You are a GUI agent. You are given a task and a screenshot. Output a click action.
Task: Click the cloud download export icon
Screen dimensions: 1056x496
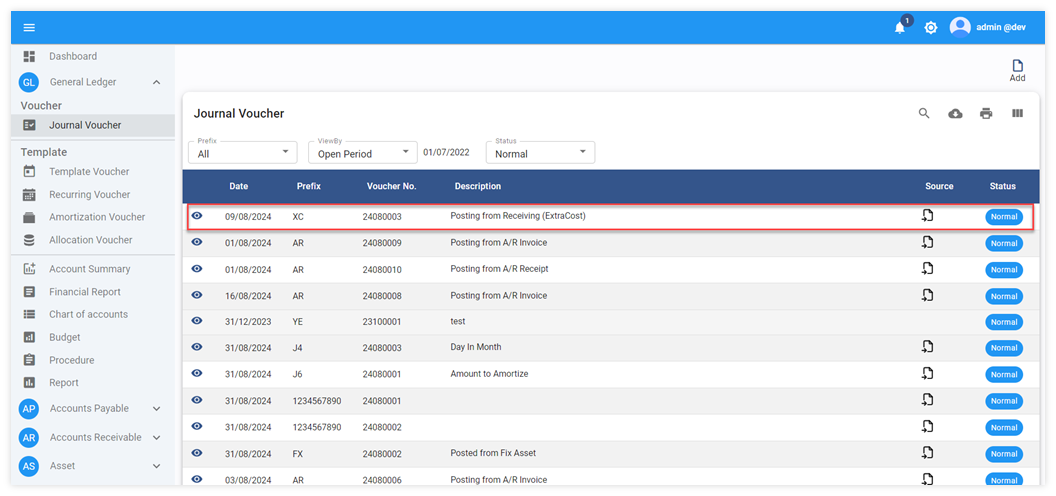pyautogui.click(x=955, y=114)
